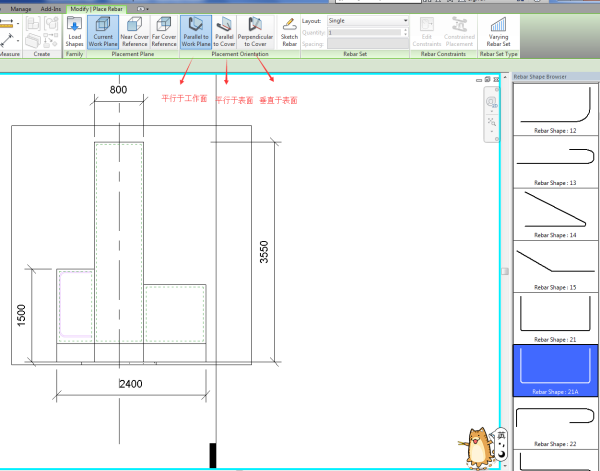Open the 2D steering wheel on navigation bar
Viewport: 600px width, 471px height.
click(x=491, y=102)
